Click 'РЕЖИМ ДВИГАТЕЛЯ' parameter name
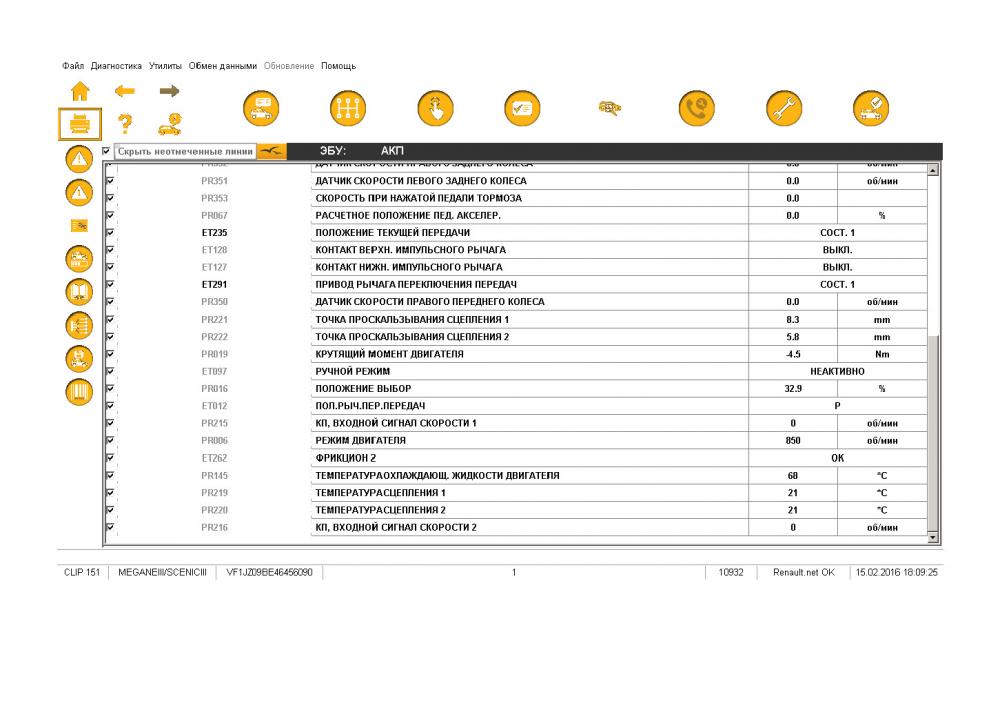The width and height of the screenshot is (1000, 708). point(360,440)
